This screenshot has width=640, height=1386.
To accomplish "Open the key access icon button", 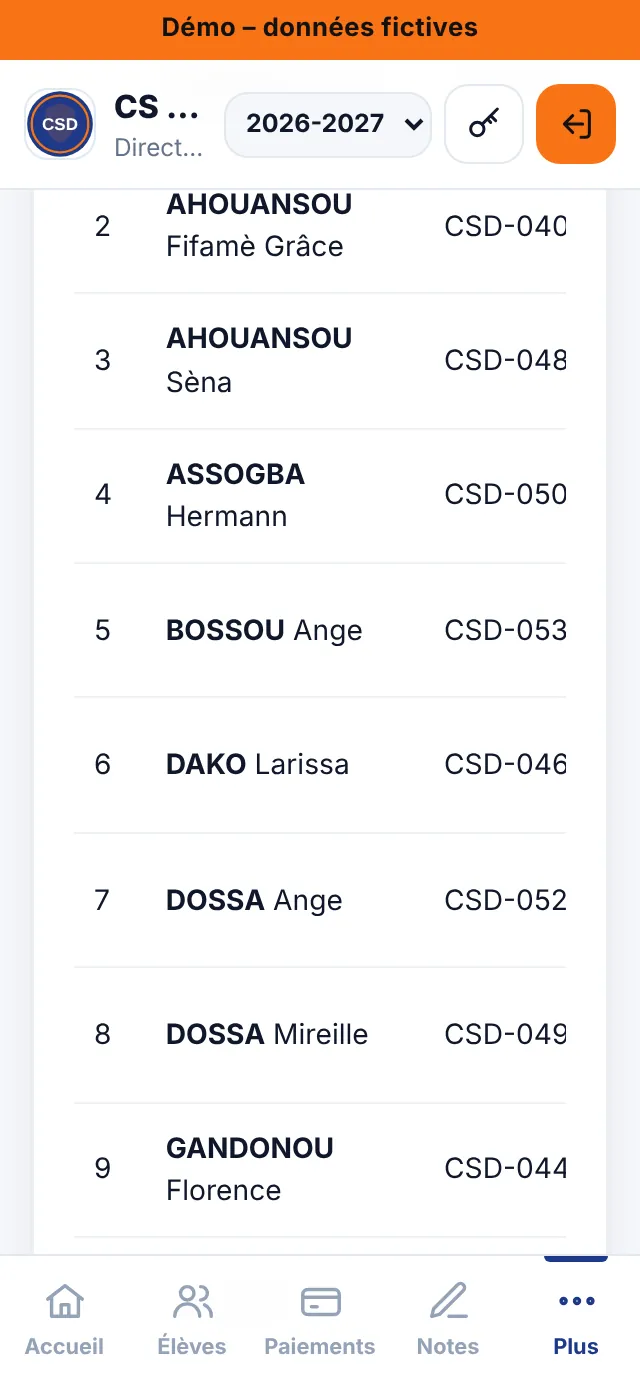I will pos(484,124).
